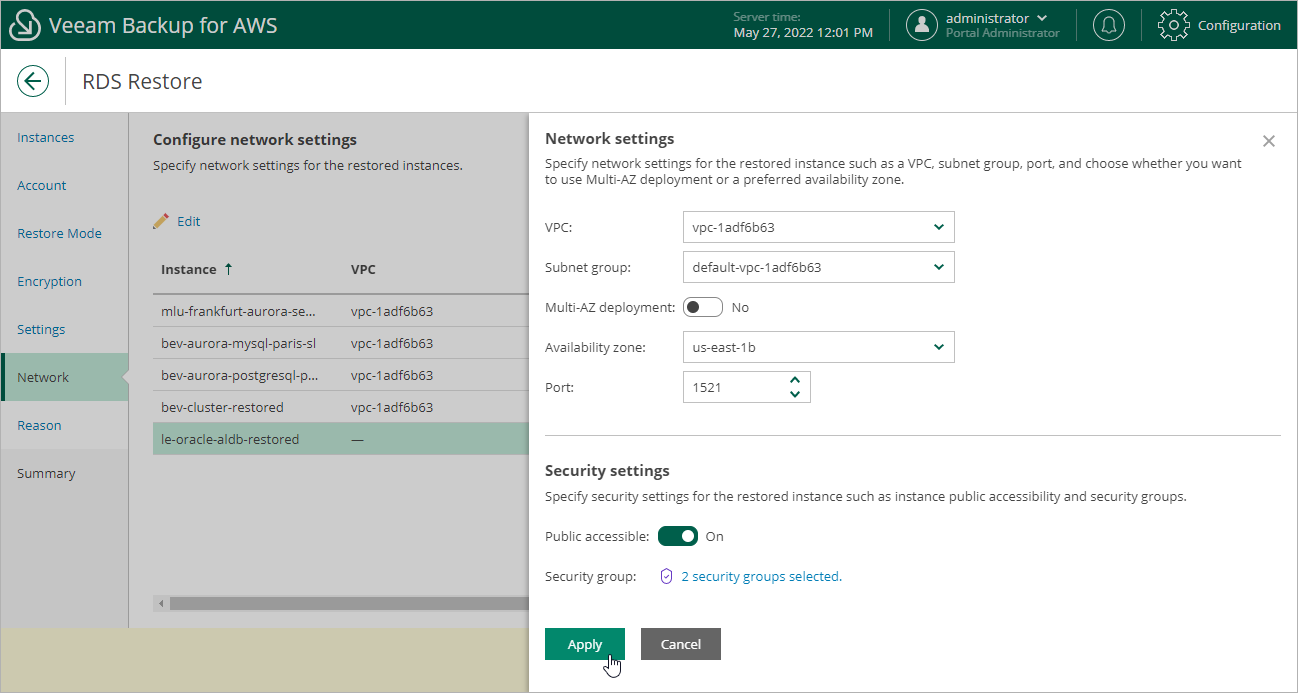This screenshot has height=693, width=1298.
Task: Open the notifications bell
Action: coord(1108,25)
